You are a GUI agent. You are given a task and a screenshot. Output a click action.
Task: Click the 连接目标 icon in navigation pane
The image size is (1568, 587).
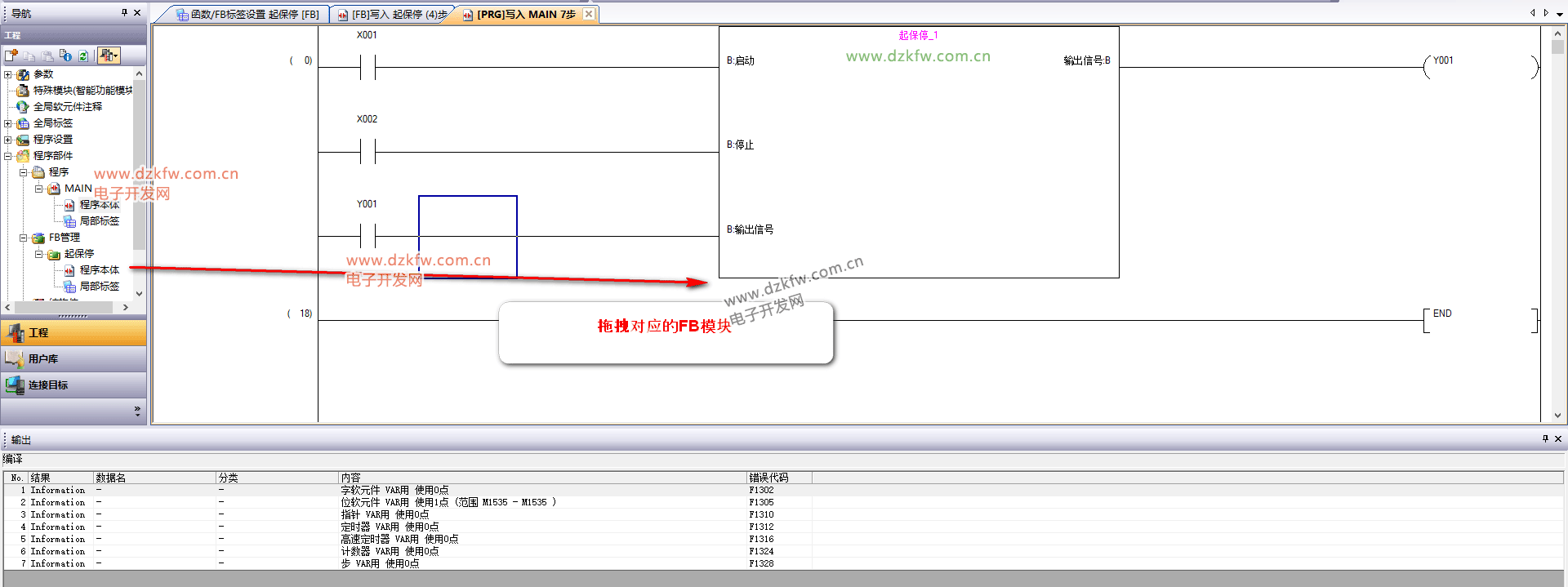point(14,385)
